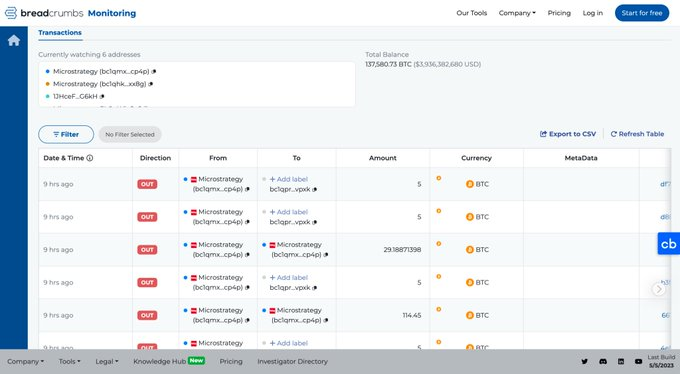Click the New badge beside Knowledge Hub
680x374 pixels.
(196, 361)
